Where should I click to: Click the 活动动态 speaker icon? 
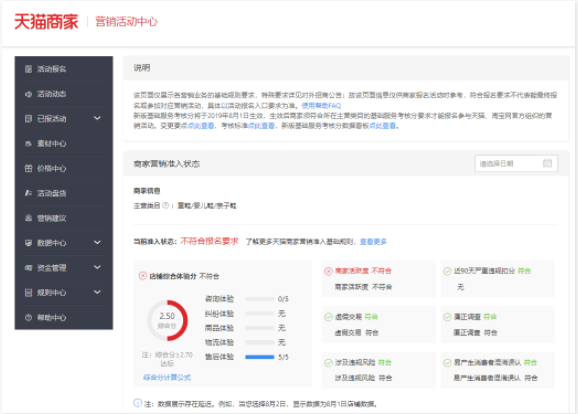[x=28, y=94]
